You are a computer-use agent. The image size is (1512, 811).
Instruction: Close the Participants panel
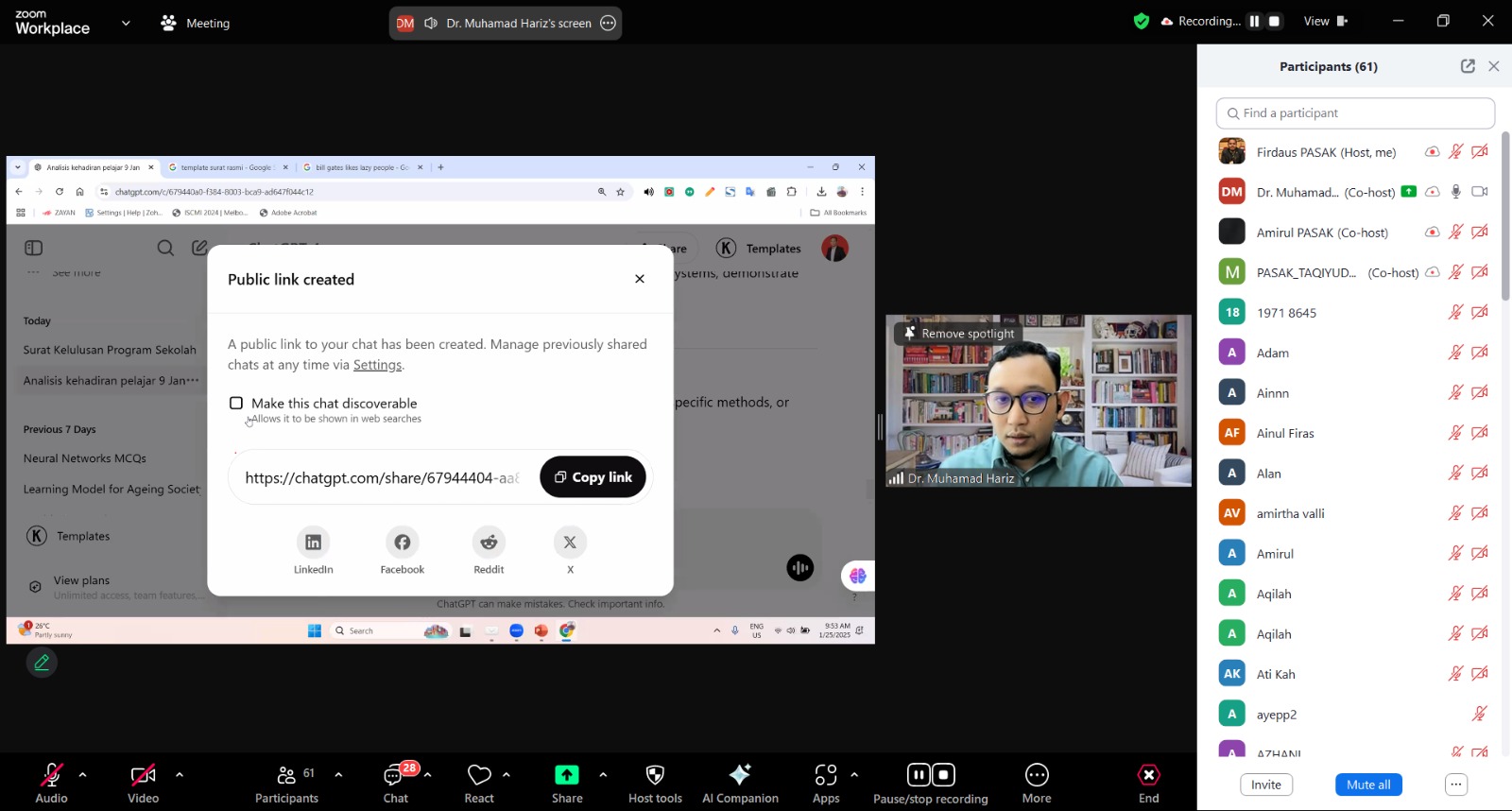point(1494,66)
